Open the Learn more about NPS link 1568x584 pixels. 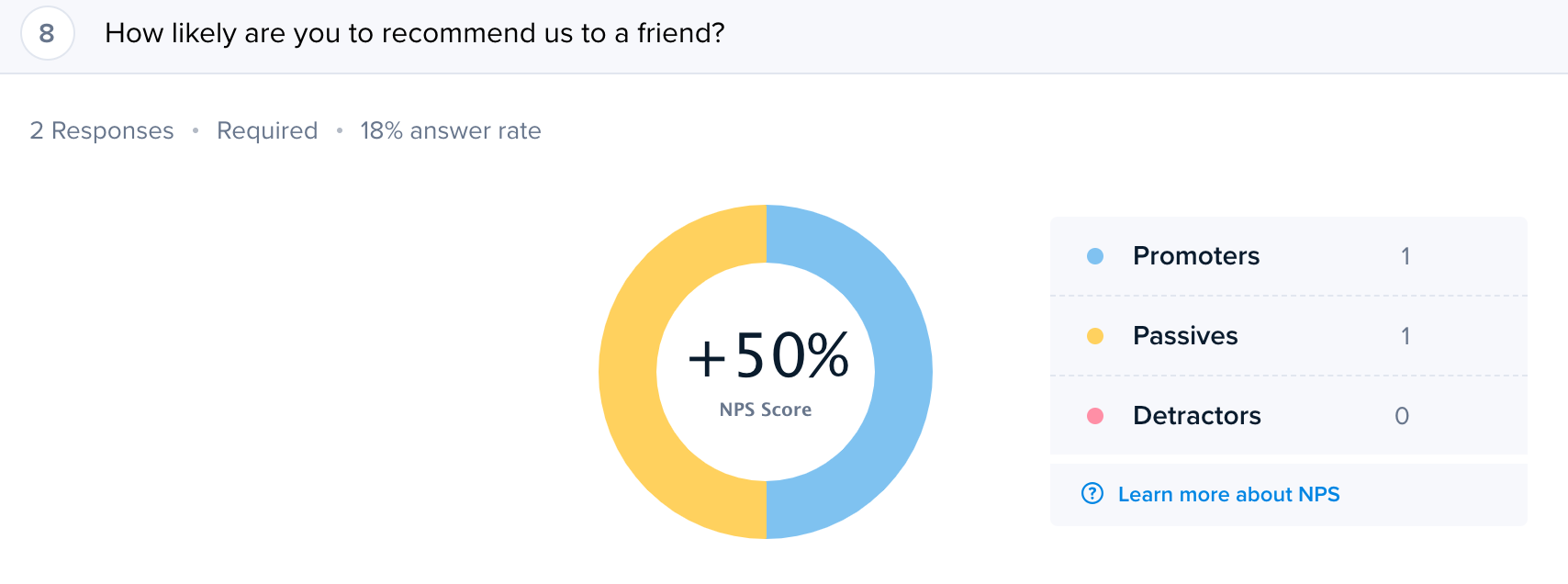[1228, 495]
